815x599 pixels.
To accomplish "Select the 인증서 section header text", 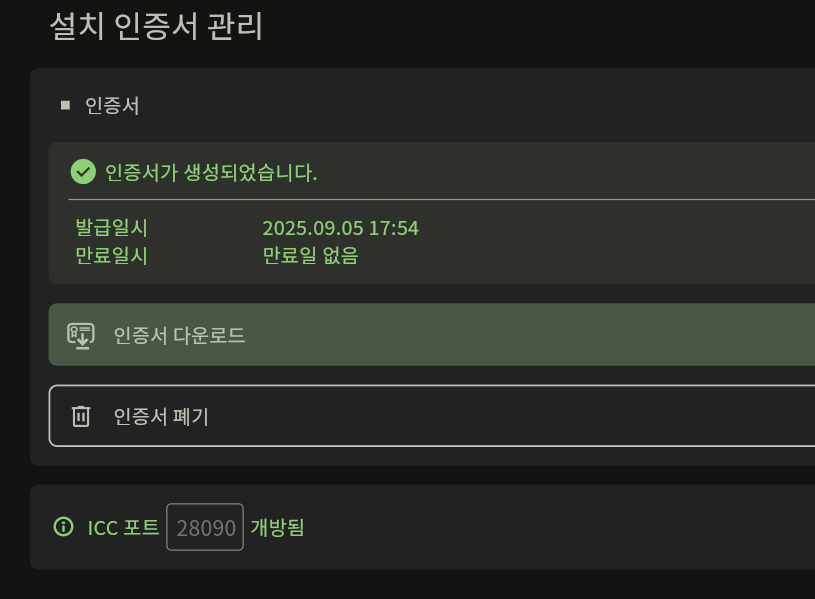I will (112, 105).
